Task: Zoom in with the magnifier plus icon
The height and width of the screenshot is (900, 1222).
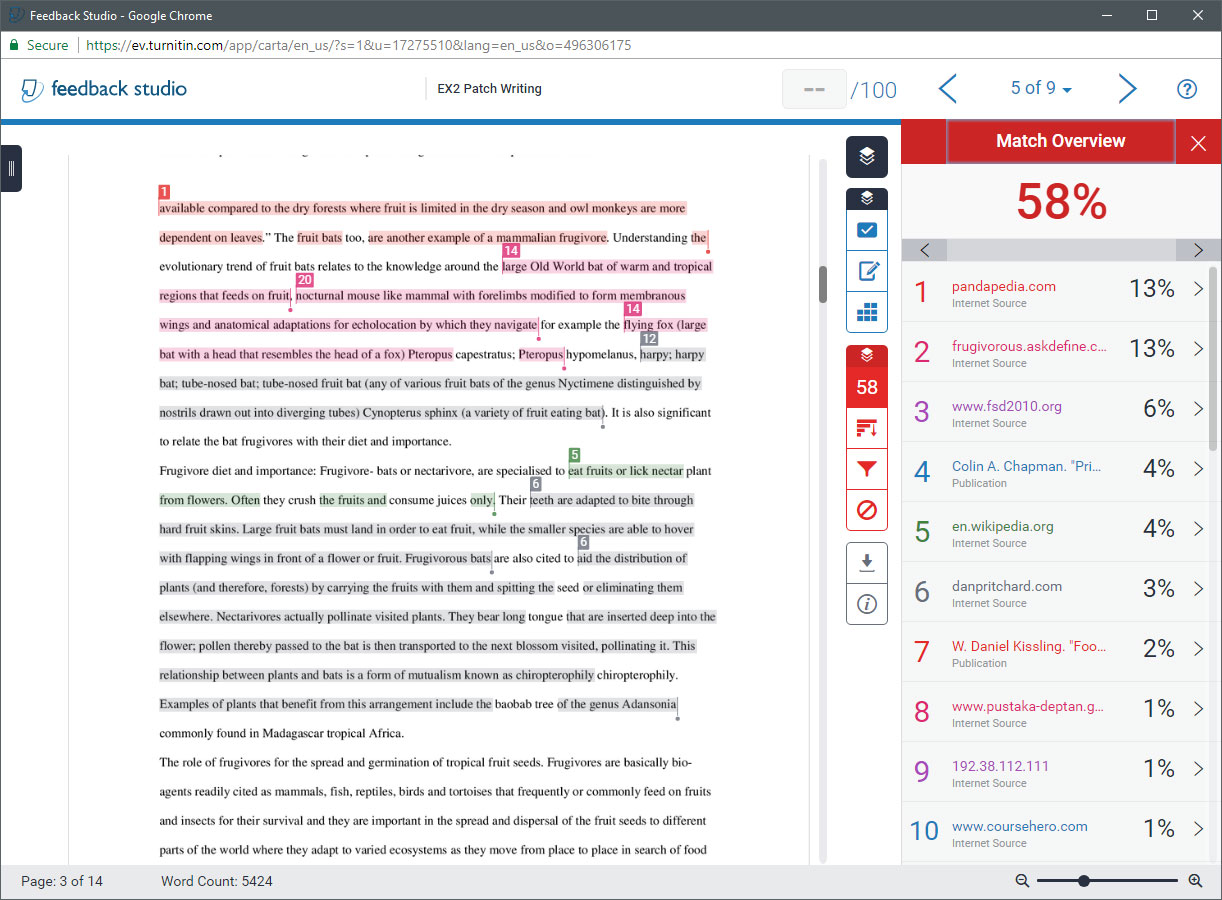Action: tap(1195, 881)
